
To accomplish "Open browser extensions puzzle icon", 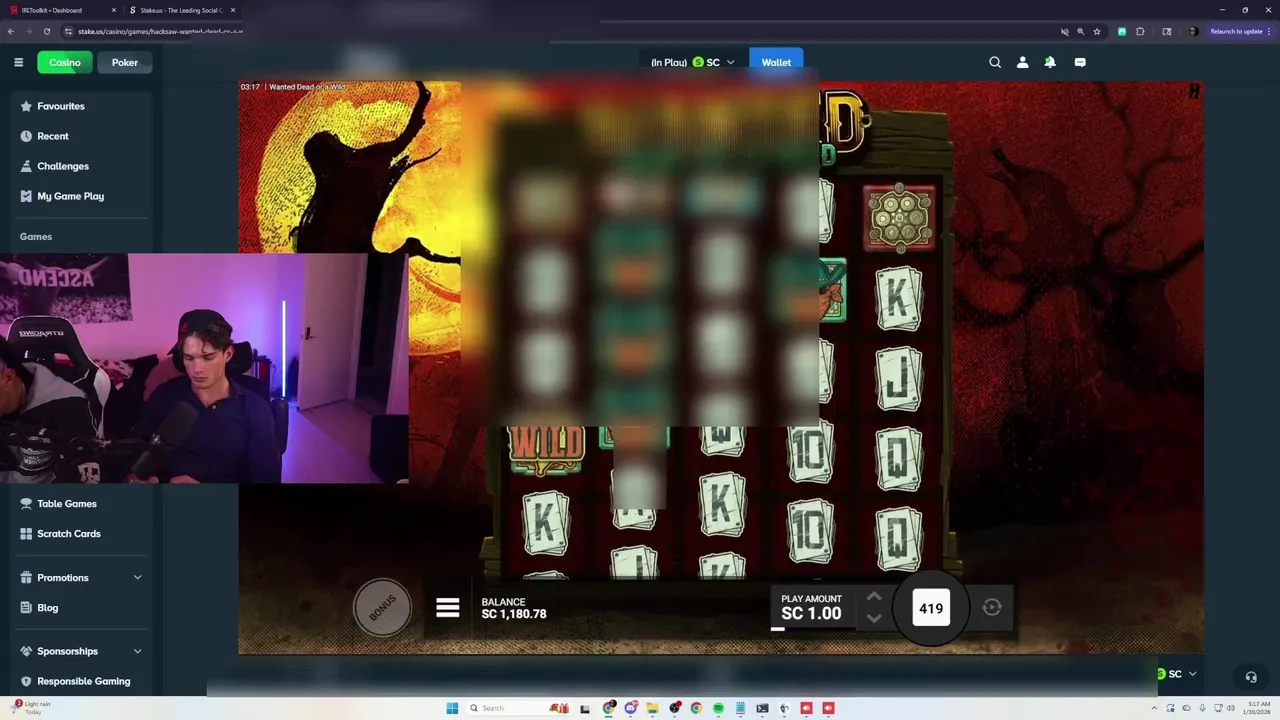I will tap(1140, 31).
